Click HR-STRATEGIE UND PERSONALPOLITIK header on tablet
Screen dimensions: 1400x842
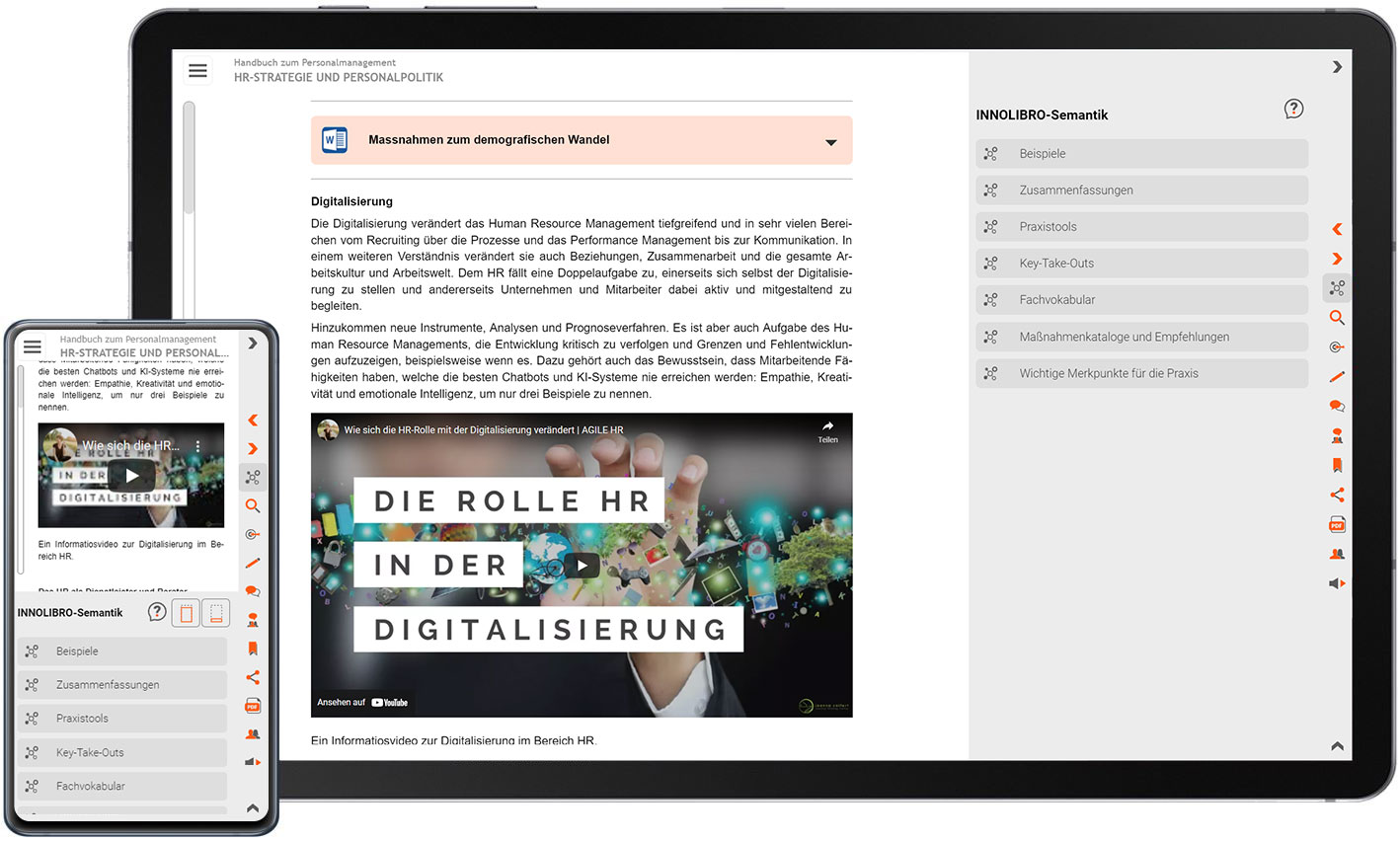339,77
